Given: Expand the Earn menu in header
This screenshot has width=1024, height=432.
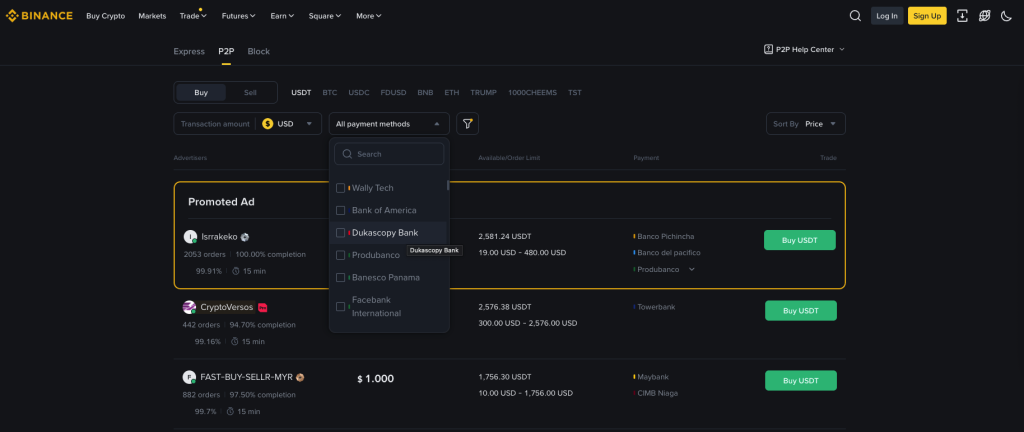Looking at the screenshot, I should coord(282,16).
